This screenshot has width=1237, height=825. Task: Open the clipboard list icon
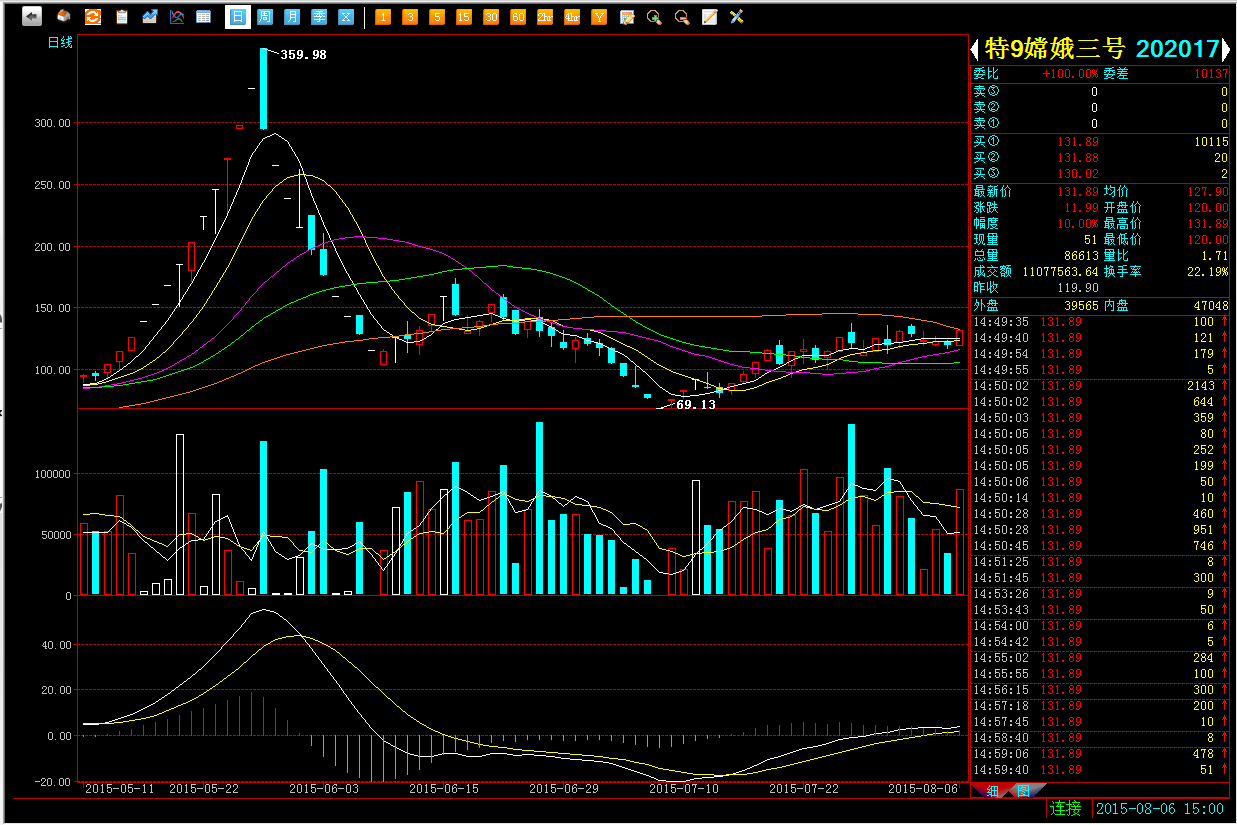(x=122, y=17)
